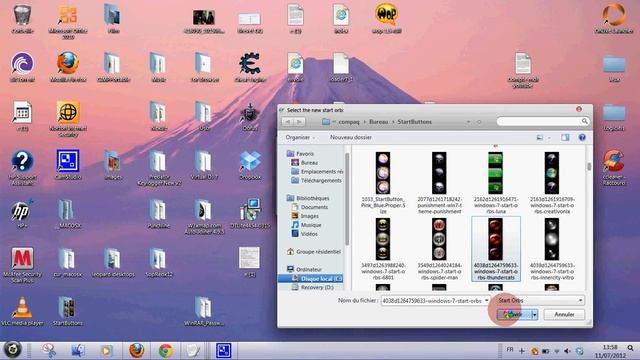The image size is (640, 360).
Task: Select Musique library in the sidebar
Action: coord(311,225)
